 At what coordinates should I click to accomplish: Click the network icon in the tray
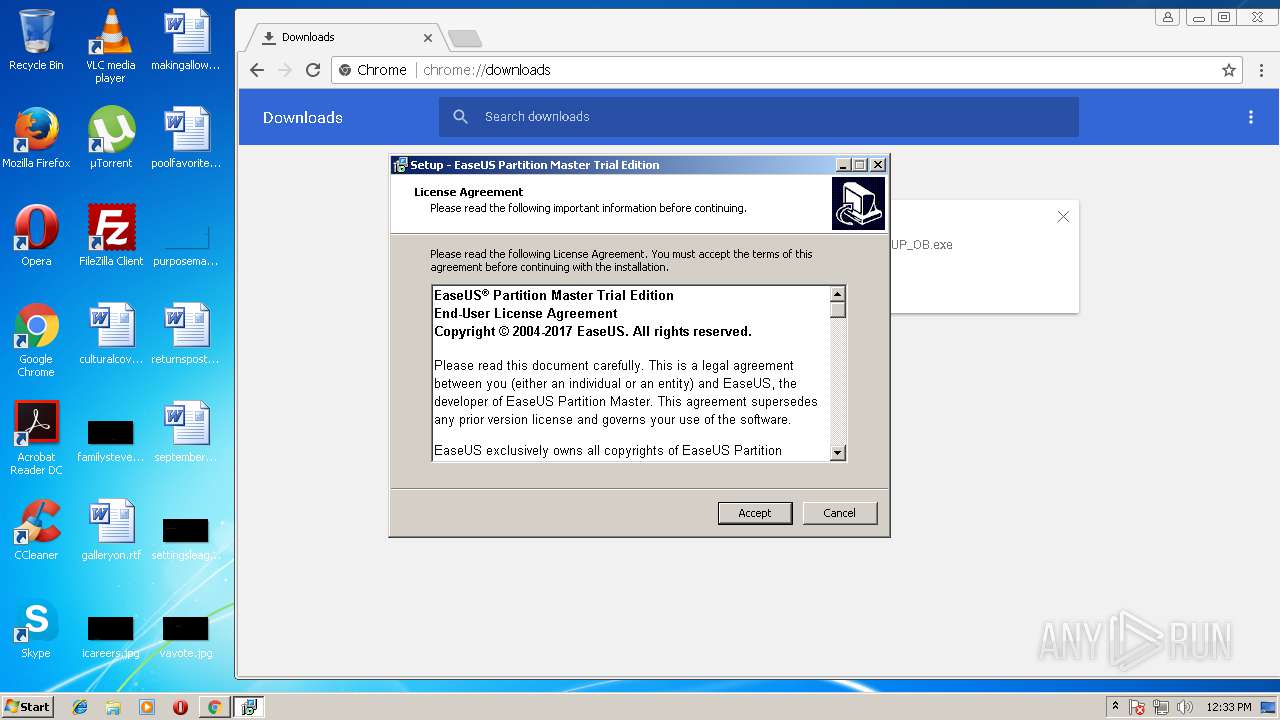pyautogui.click(x=1161, y=707)
